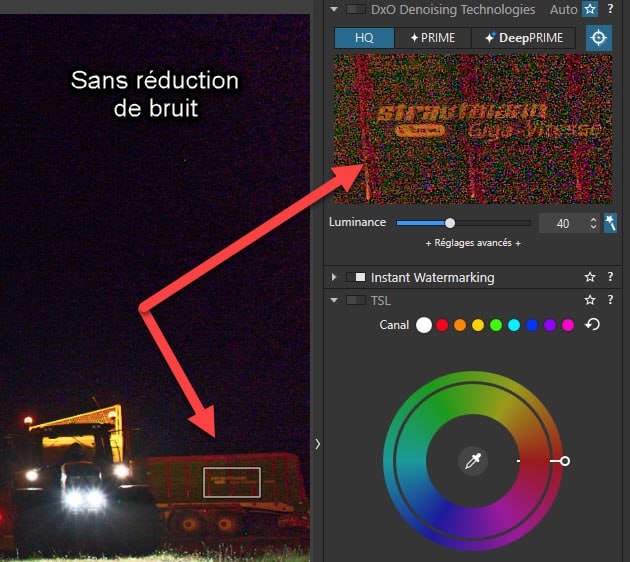Toggle the TSL on/off switch

coord(356,300)
